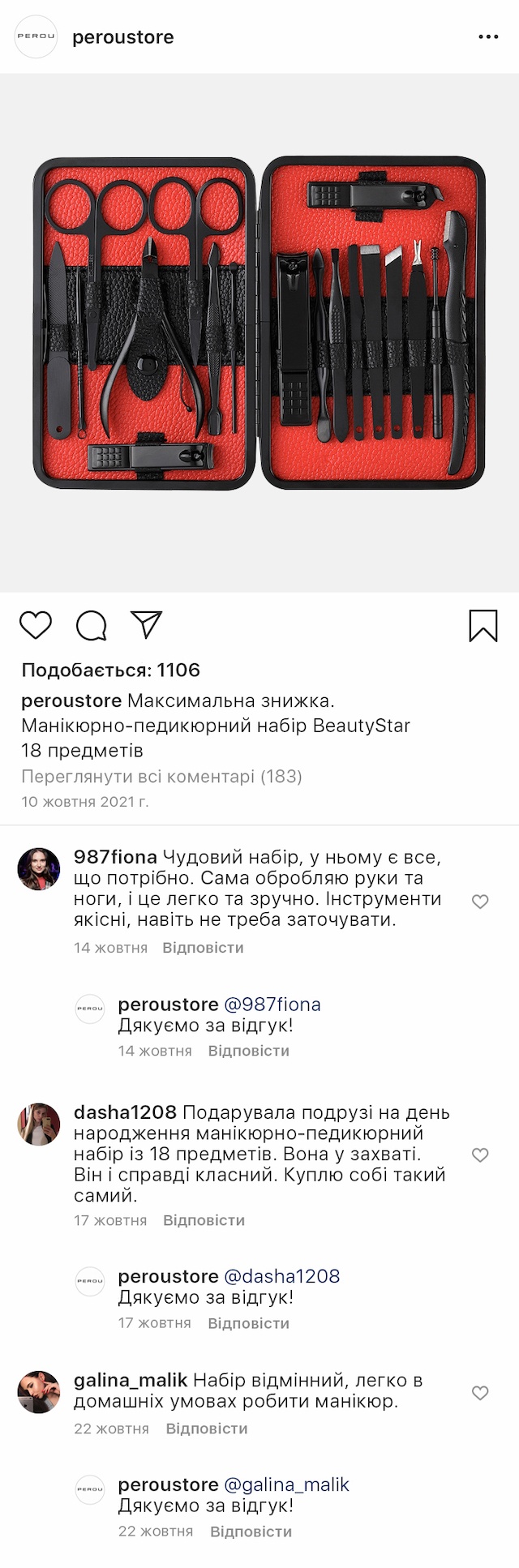Image resolution: width=519 pixels, height=1568 pixels.
Task: Like the post with the heart icon
Action: point(36,625)
